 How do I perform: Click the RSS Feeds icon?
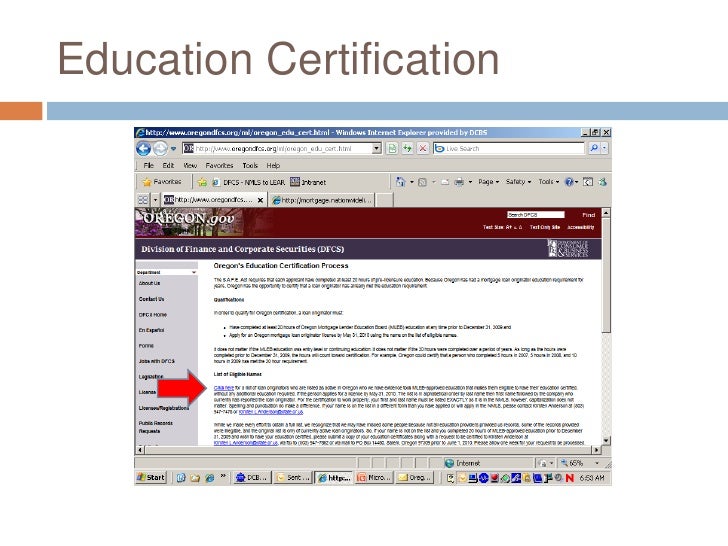click(x=422, y=182)
